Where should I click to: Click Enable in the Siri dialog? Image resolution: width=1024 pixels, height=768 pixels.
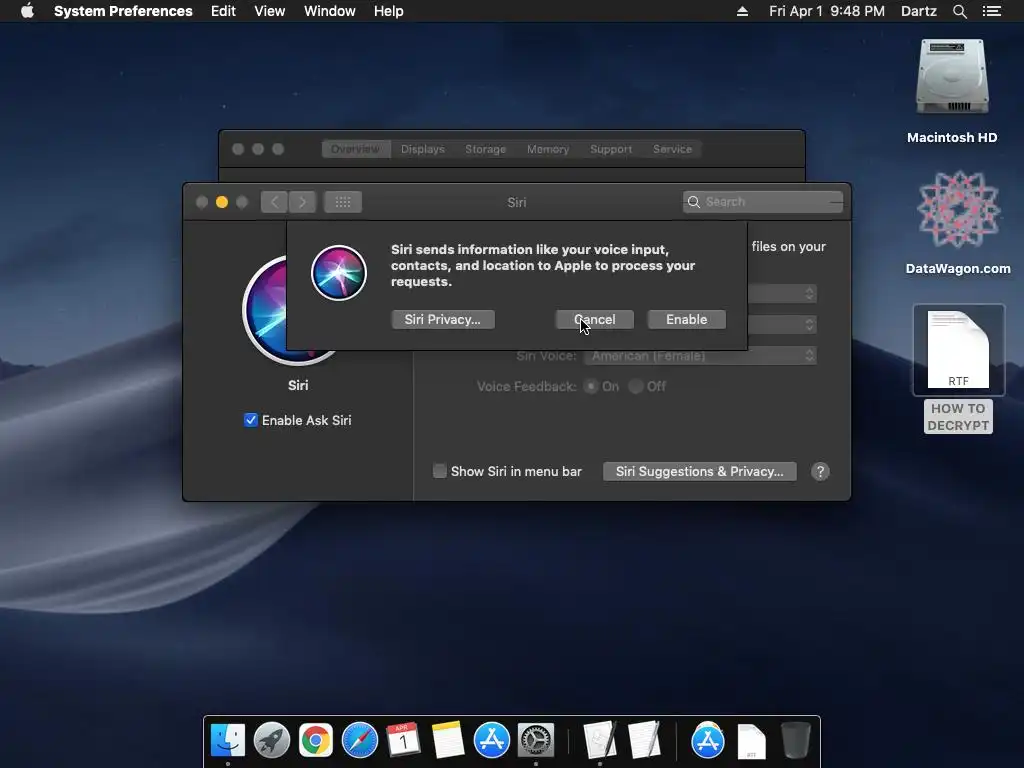tap(686, 319)
